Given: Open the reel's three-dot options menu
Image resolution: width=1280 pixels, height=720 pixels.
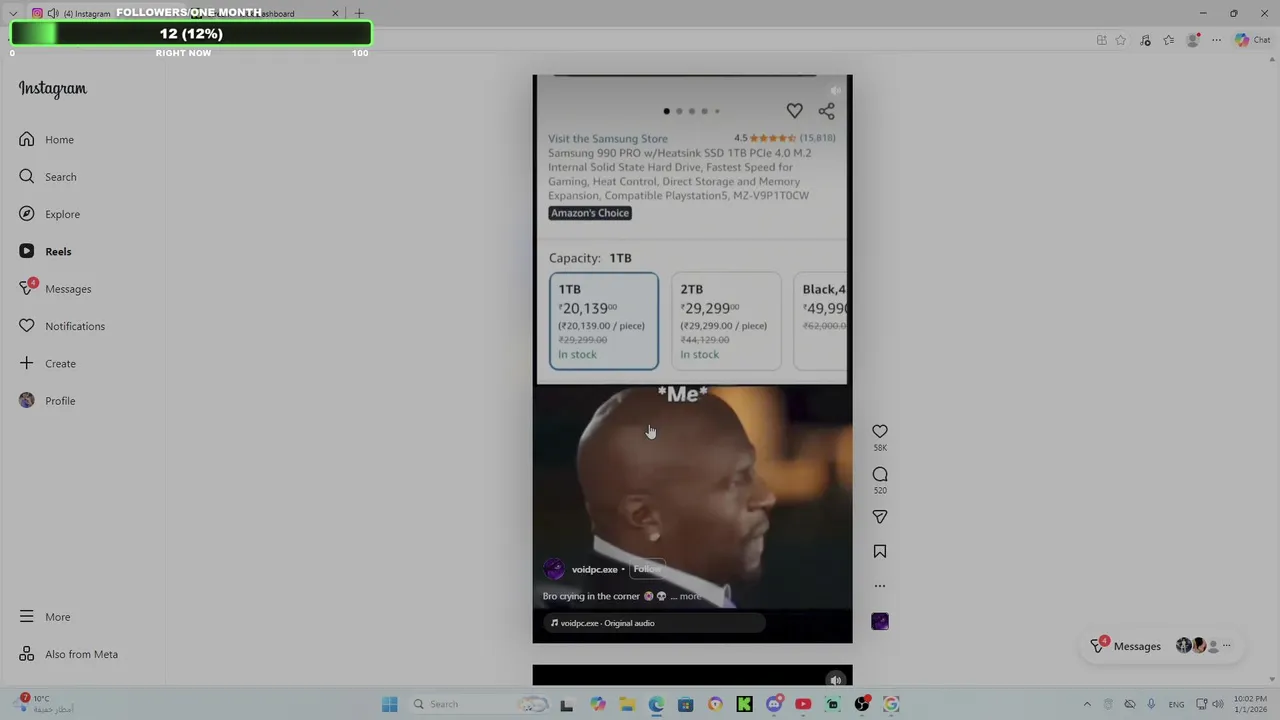Looking at the screenshot, I should point(880,586).
